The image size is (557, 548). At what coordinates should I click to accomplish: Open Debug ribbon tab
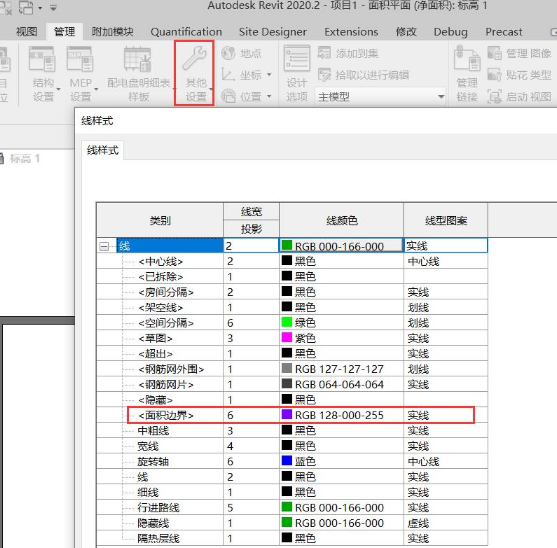click(x=450, y=32)
